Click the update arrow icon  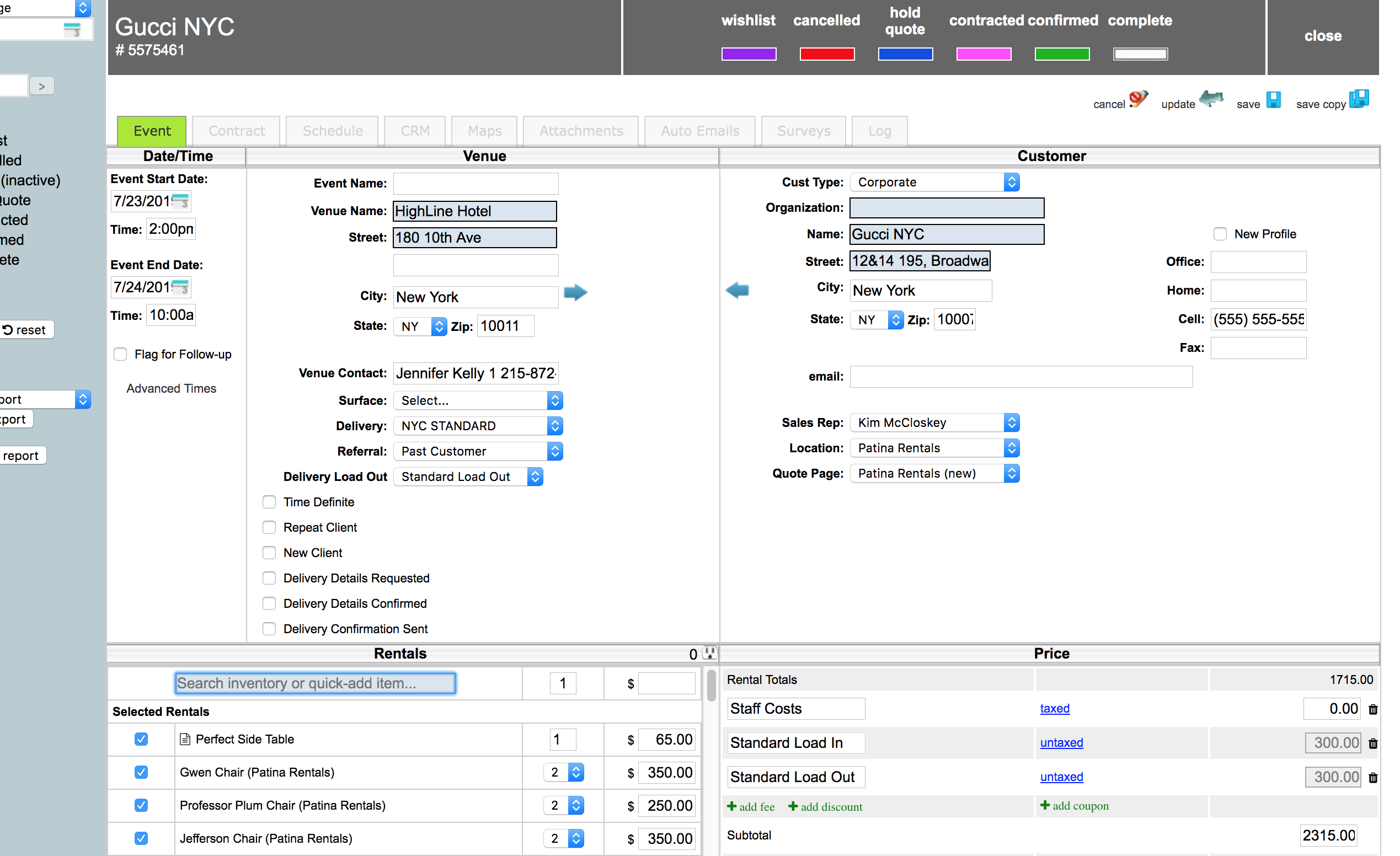(x=1211, y=99)
